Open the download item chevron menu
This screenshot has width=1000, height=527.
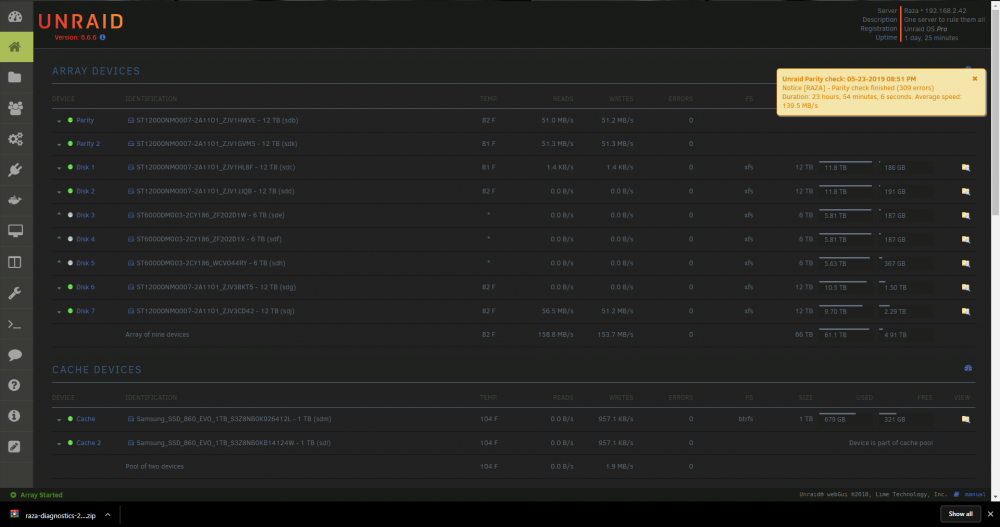coord(108,515)
